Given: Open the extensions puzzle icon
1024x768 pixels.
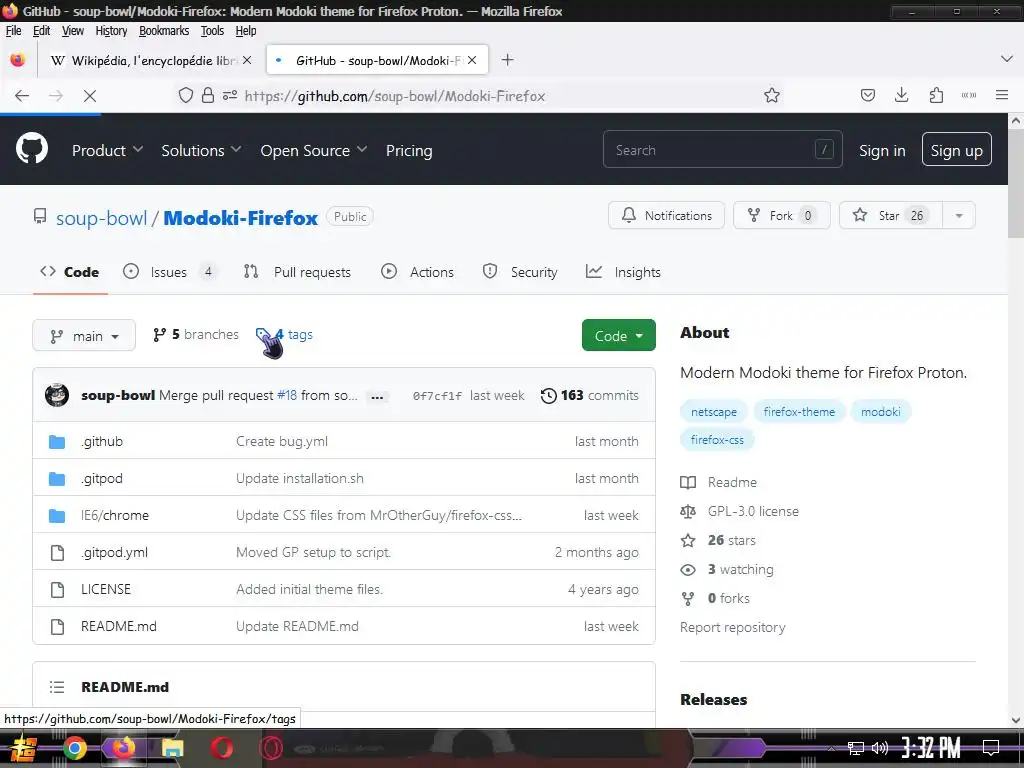Looking at the screenshot, I should pyautogui.click(x=936, y=95).
